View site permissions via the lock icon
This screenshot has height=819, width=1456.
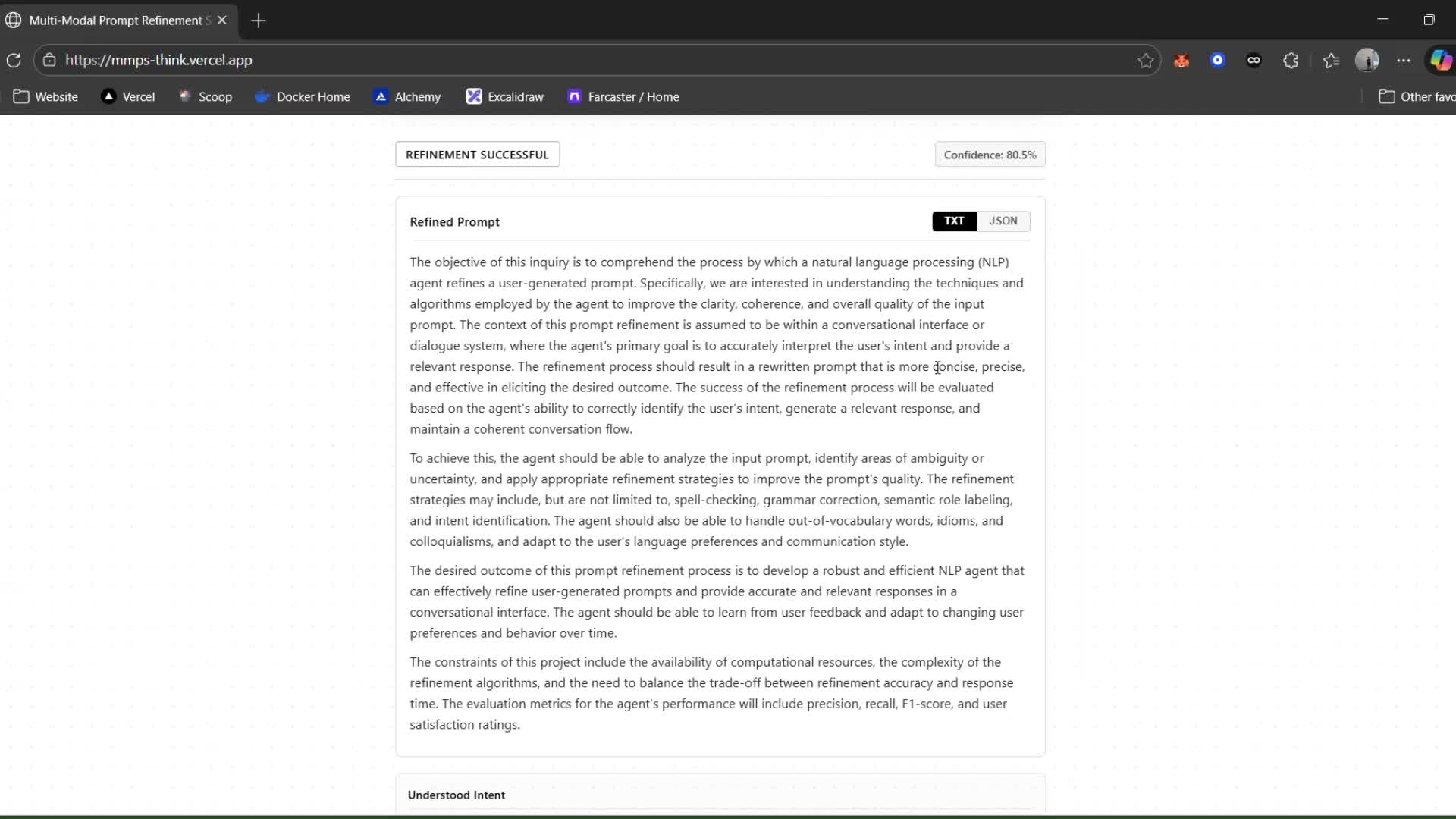coord(49,60)
